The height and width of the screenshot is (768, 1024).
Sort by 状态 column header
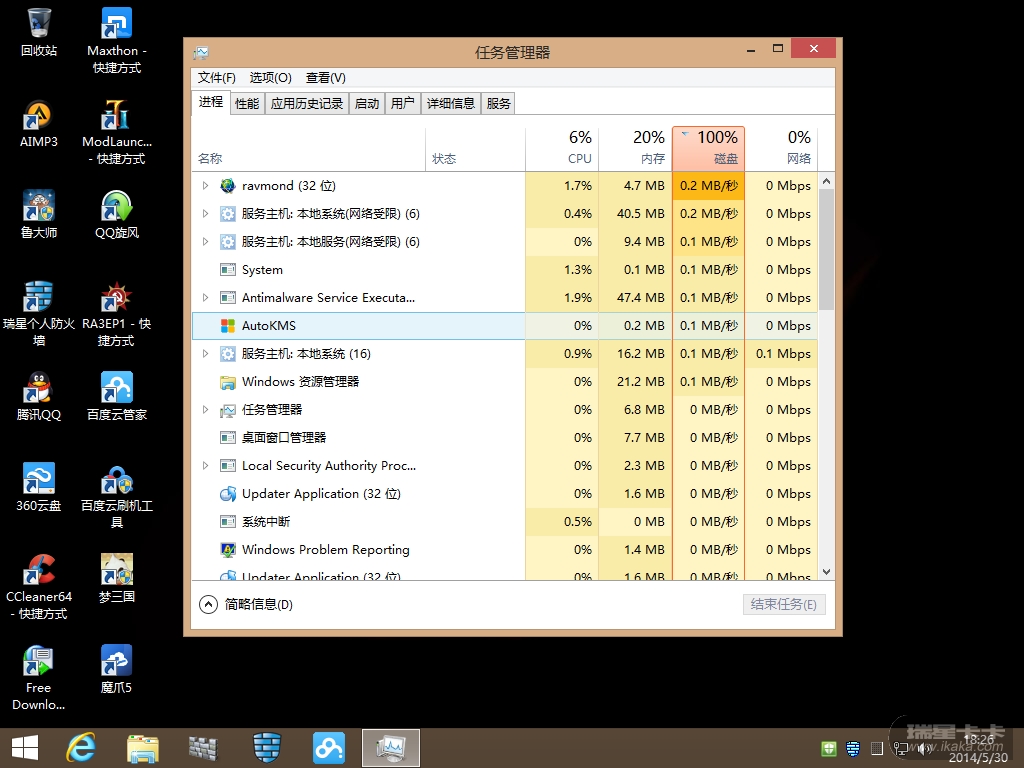(x=475, y=148)
